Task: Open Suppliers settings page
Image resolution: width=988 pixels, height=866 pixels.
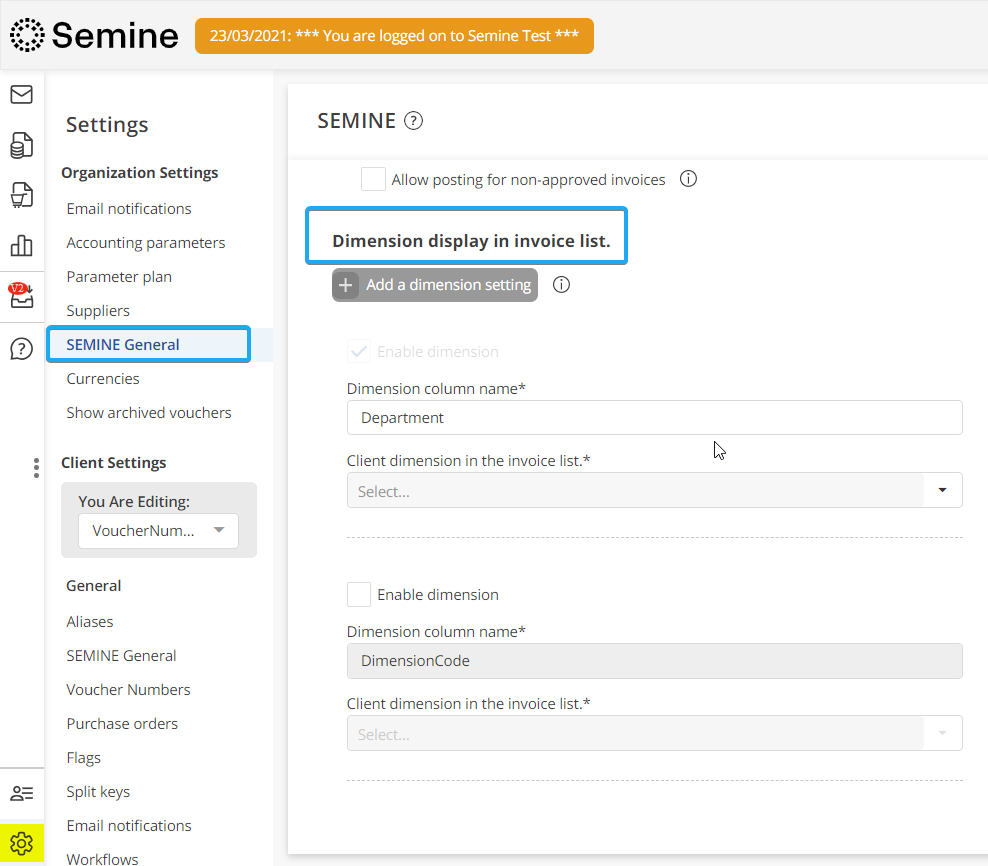Action: point(98,311)
